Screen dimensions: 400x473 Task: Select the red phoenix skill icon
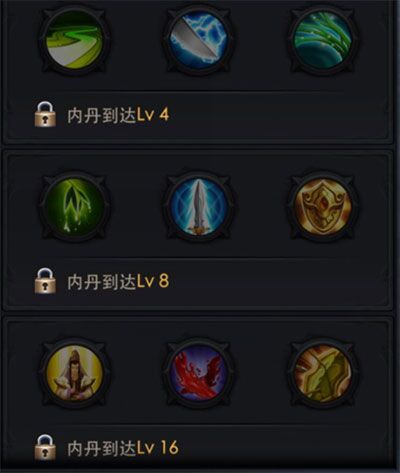coord(199,373)
